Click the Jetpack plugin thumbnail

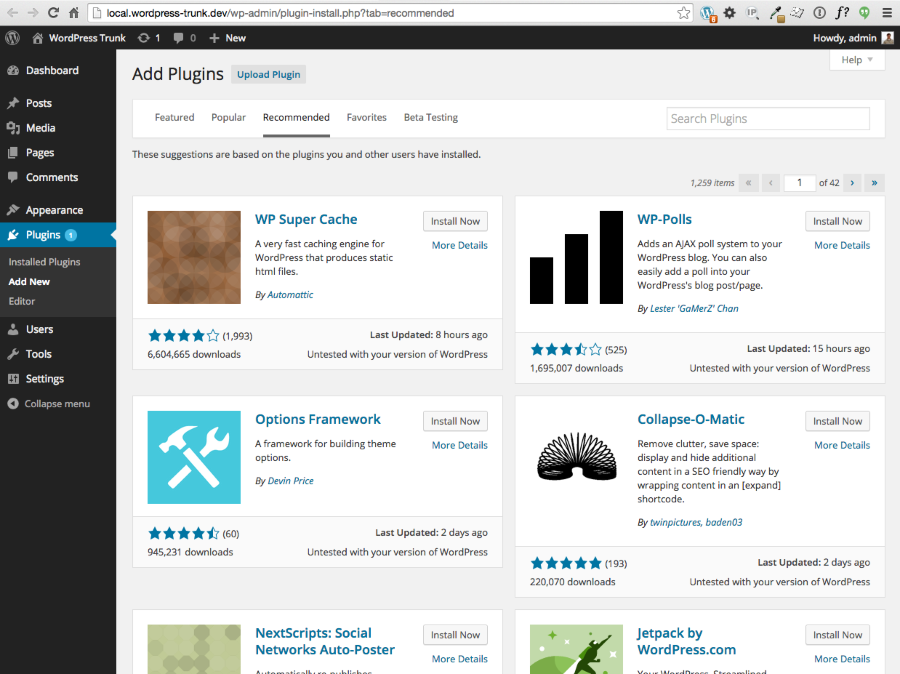pyautogui.click(x=576, y=649)
